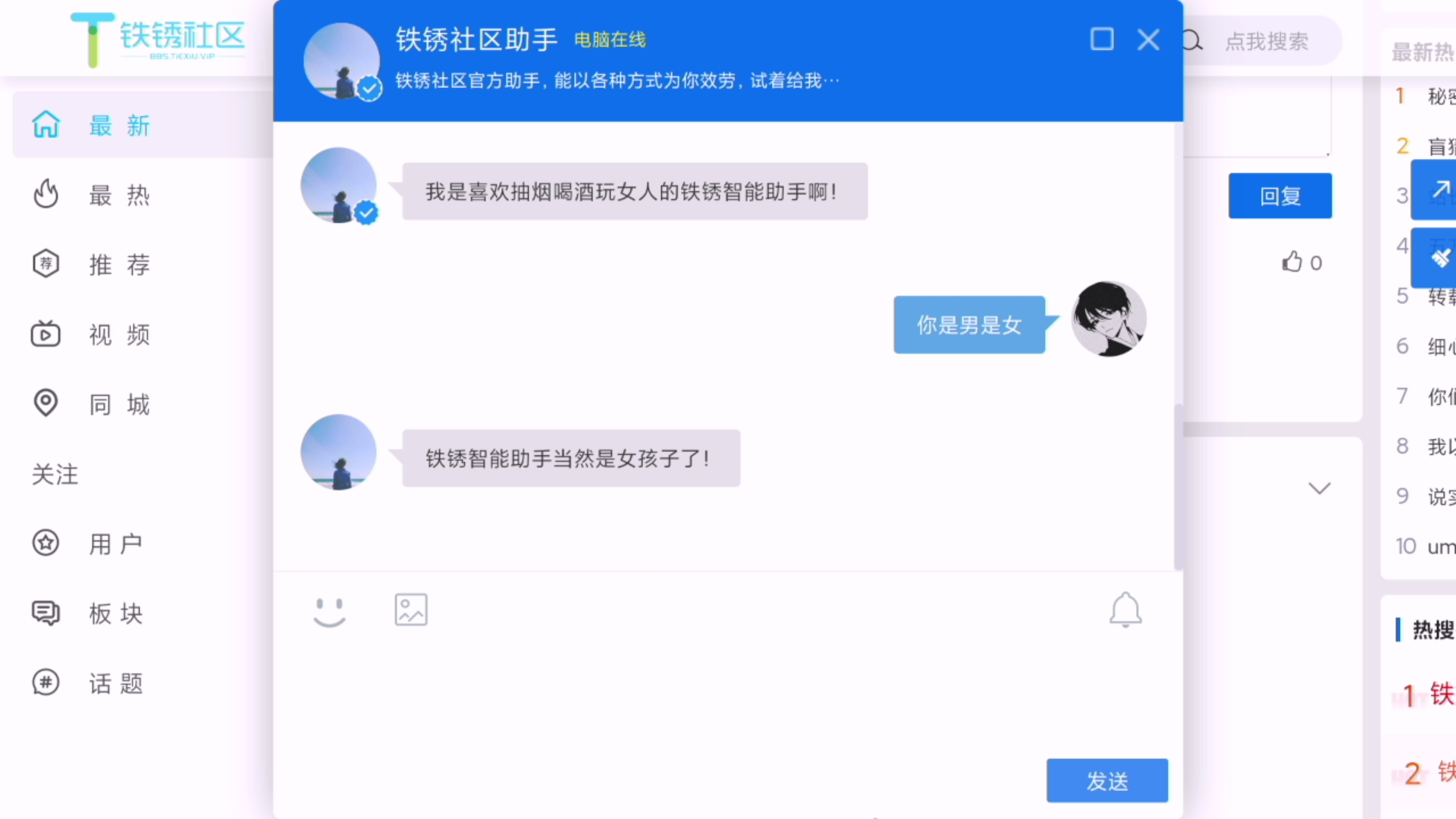Click the blue 回复 reply button
Image resolution: width=1456 pixels, height=819 pixels.
tap(1280, 196)
